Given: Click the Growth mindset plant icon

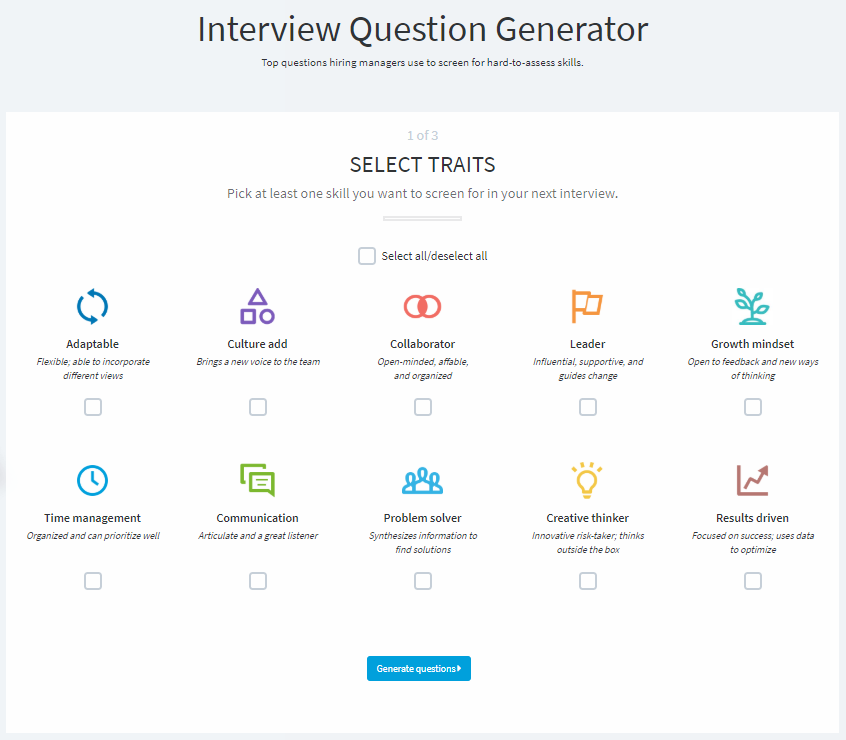Looking at the screenshot, I should tap(752, 306).
